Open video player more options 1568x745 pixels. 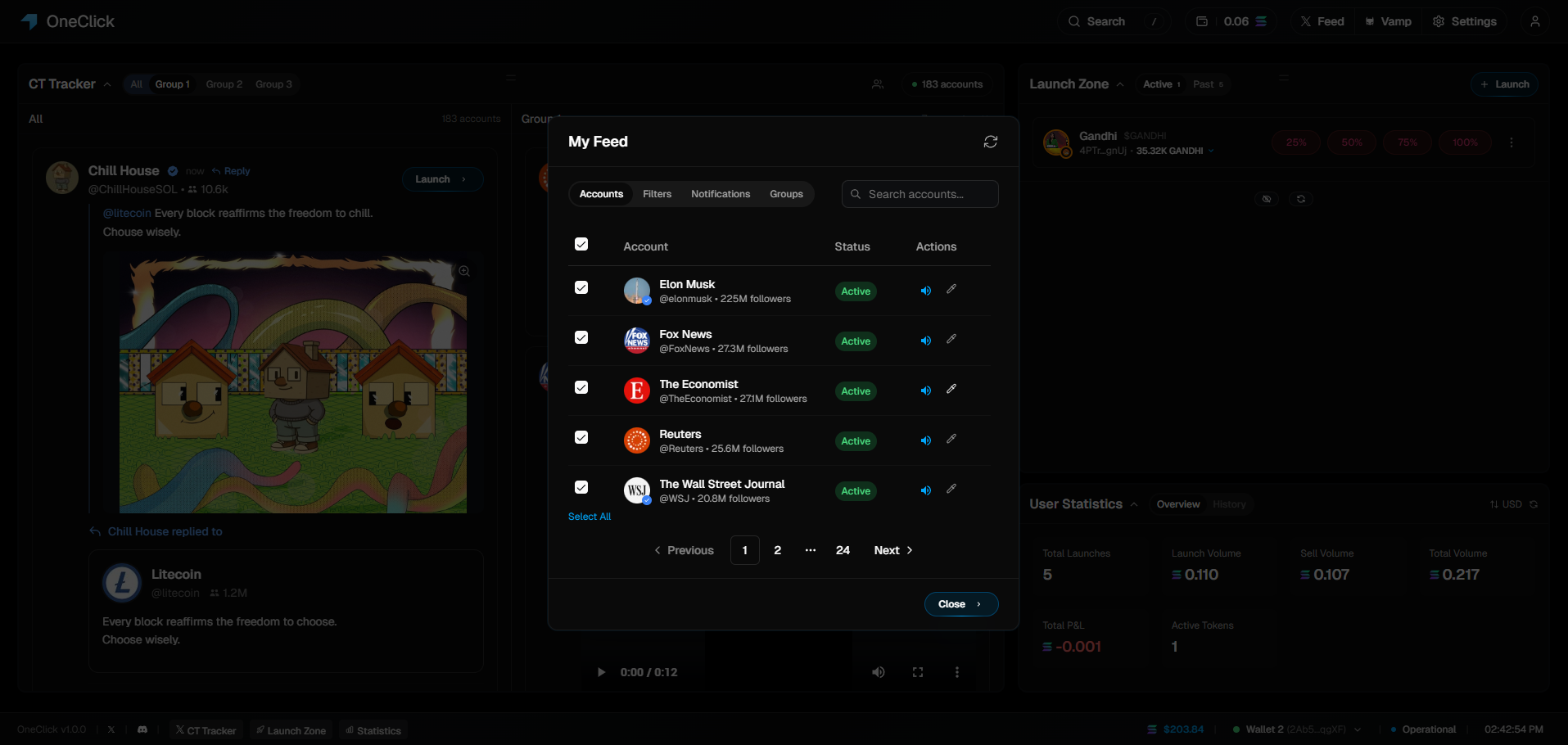tap(957, 672)
